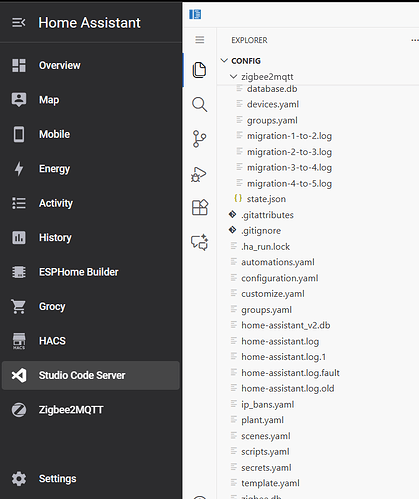419x499 pixels.
Task: Collapse the Home Assistant sidebar menu icon
Action: pyautogui.click(x=19, y=23)
